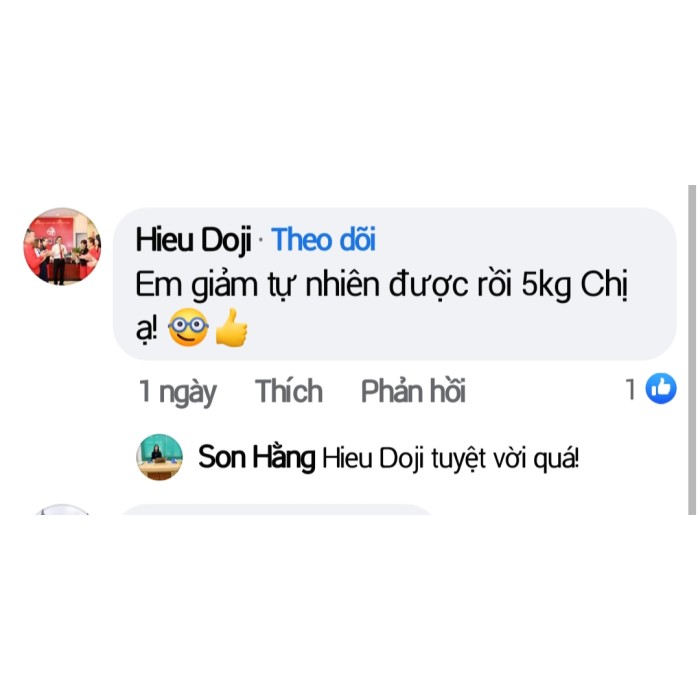Viewport: 700px width, 700px height.
Task: Reply using the Phản hồi button
Action: click(413, 391)
